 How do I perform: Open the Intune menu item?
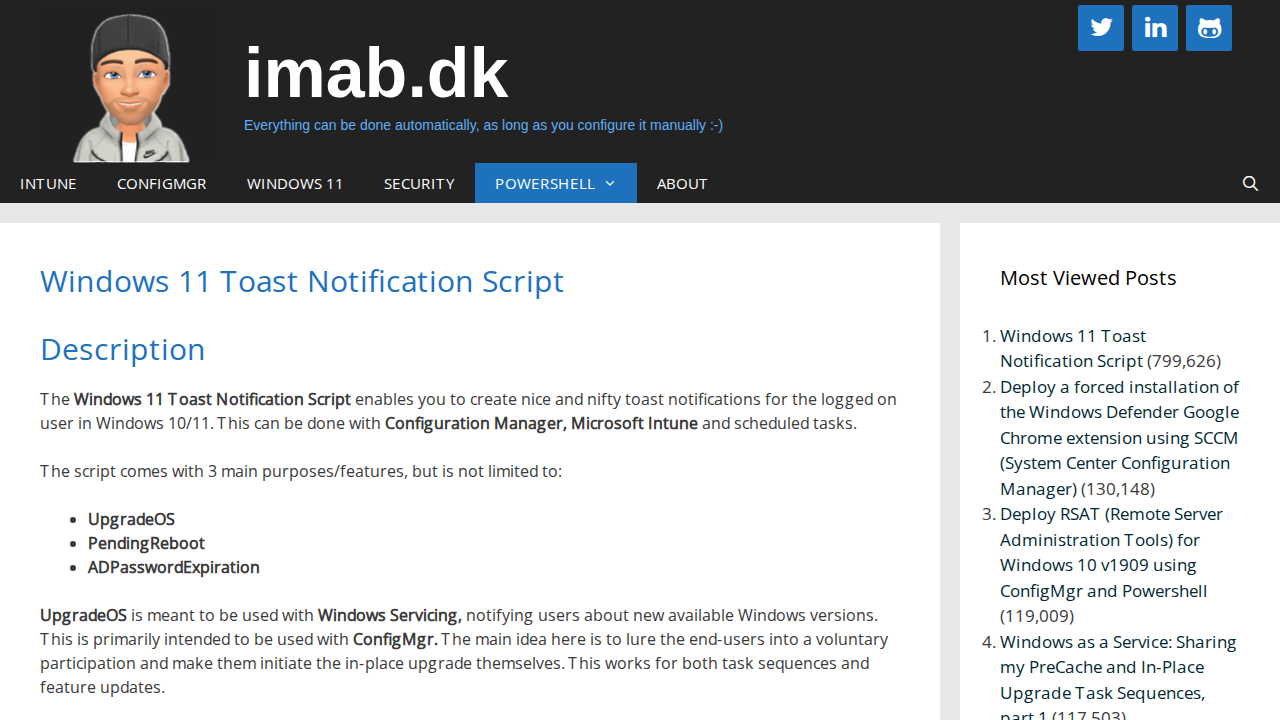(x=48, y=183)
